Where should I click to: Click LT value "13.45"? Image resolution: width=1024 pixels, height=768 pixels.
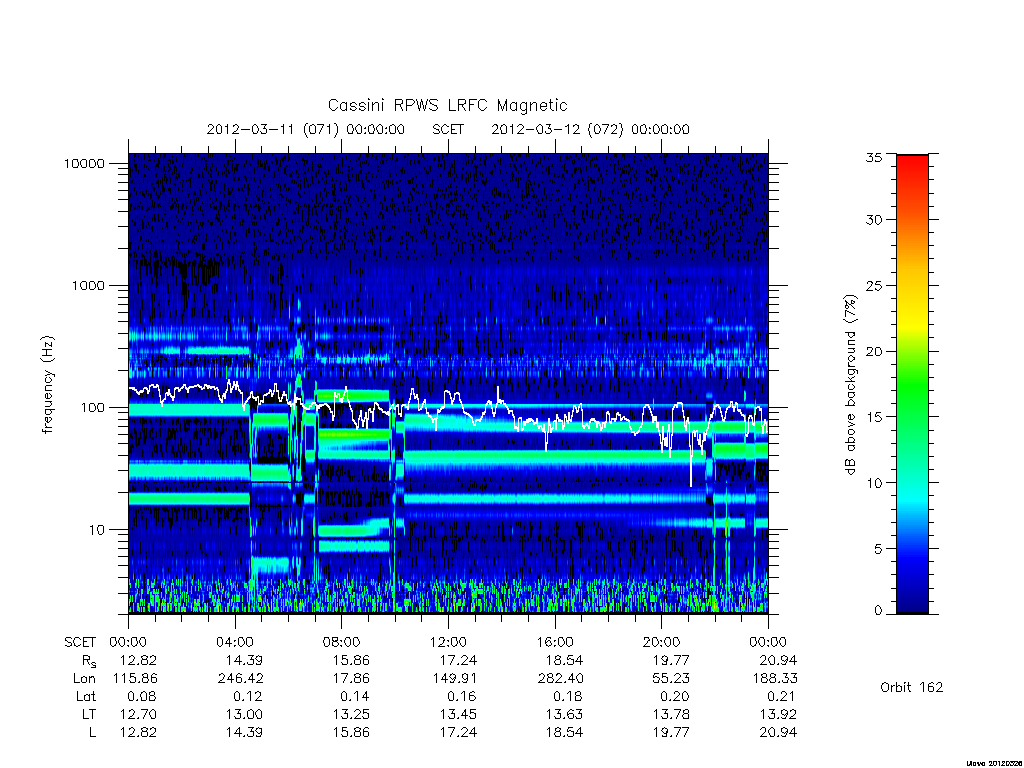coord(458,714)
